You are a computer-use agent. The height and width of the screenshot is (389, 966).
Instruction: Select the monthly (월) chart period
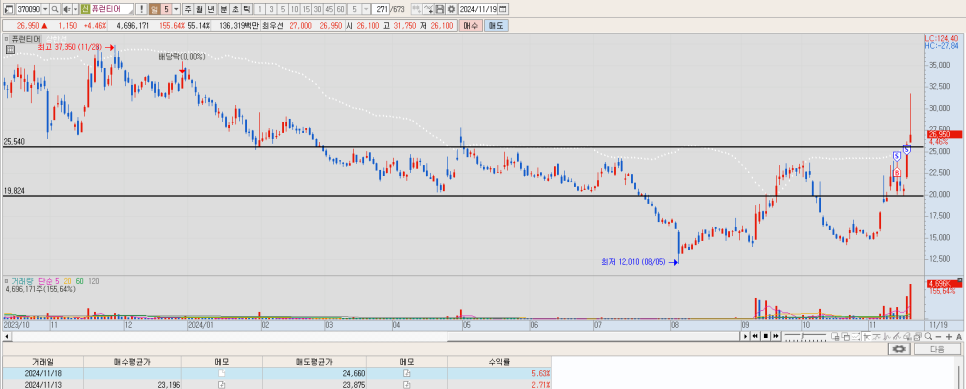click(200, 9)
